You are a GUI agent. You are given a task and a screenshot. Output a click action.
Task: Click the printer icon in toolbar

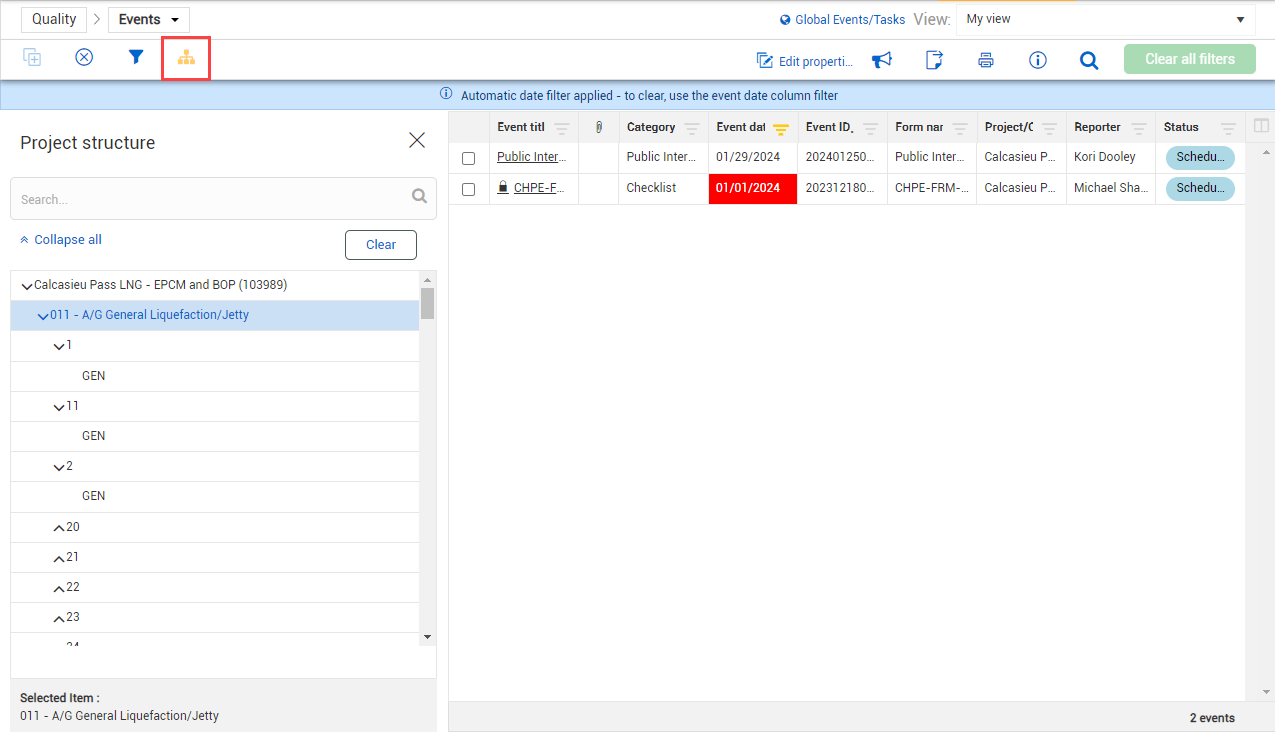point(985,60)
